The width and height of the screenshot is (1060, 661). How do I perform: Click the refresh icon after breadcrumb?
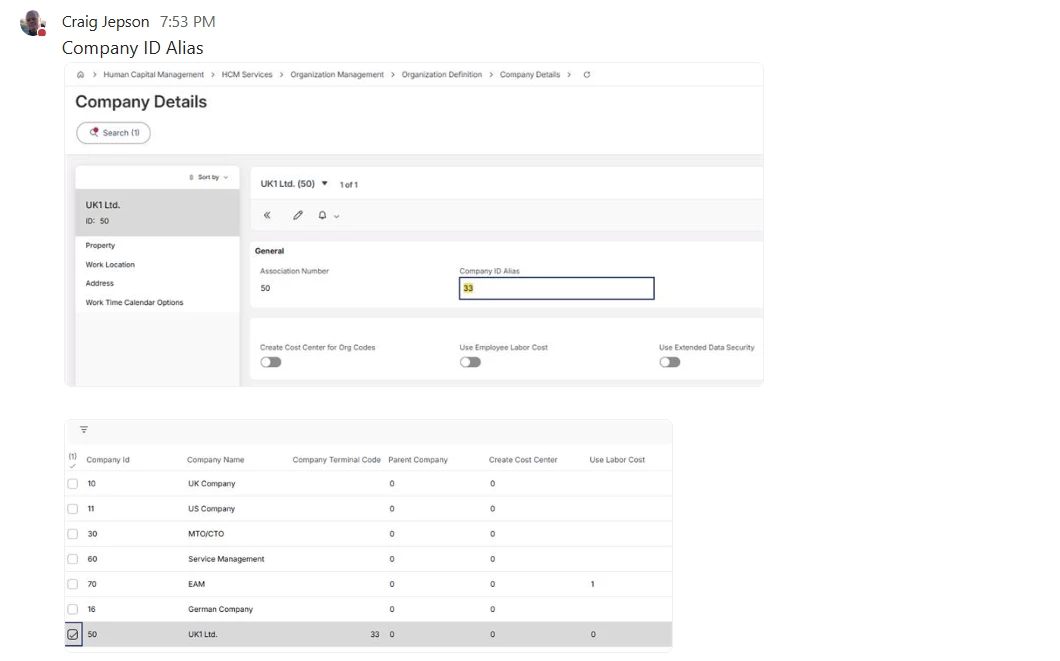point(586,75)
